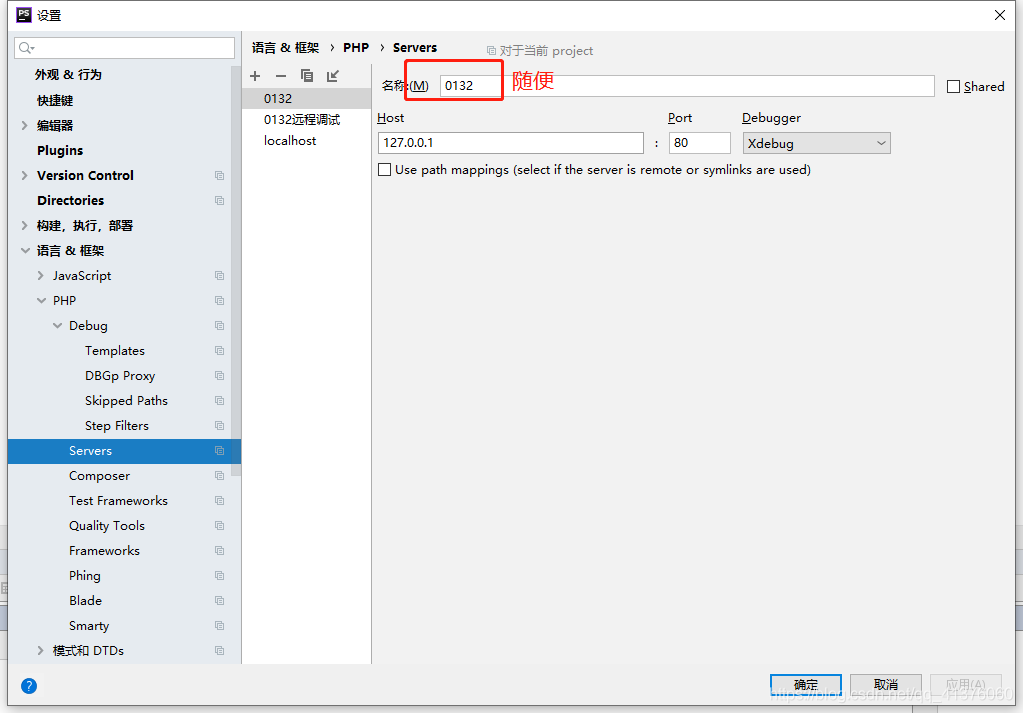The image size is (1023, 713).
Task: Click project-level icon beside PHP
Action: (x=219, y=301)
